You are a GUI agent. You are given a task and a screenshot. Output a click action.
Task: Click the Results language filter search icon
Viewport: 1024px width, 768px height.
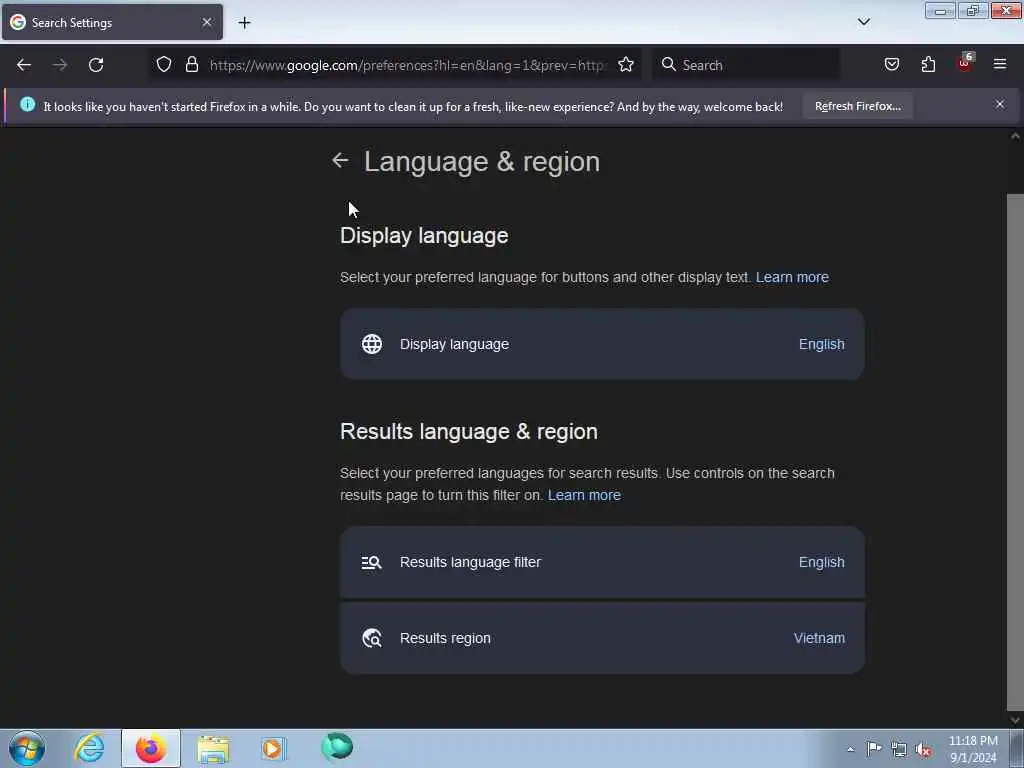point(372,562)
